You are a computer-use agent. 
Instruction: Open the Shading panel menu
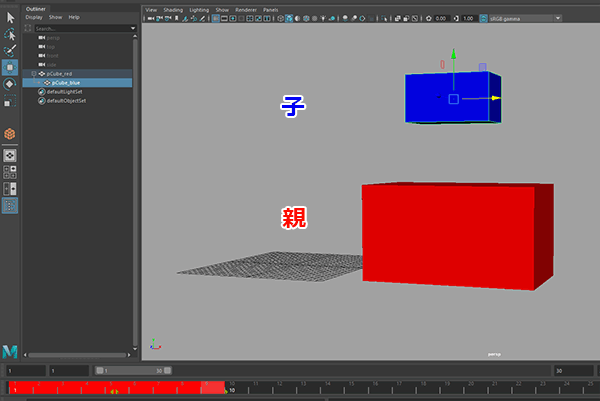(174, 9)
